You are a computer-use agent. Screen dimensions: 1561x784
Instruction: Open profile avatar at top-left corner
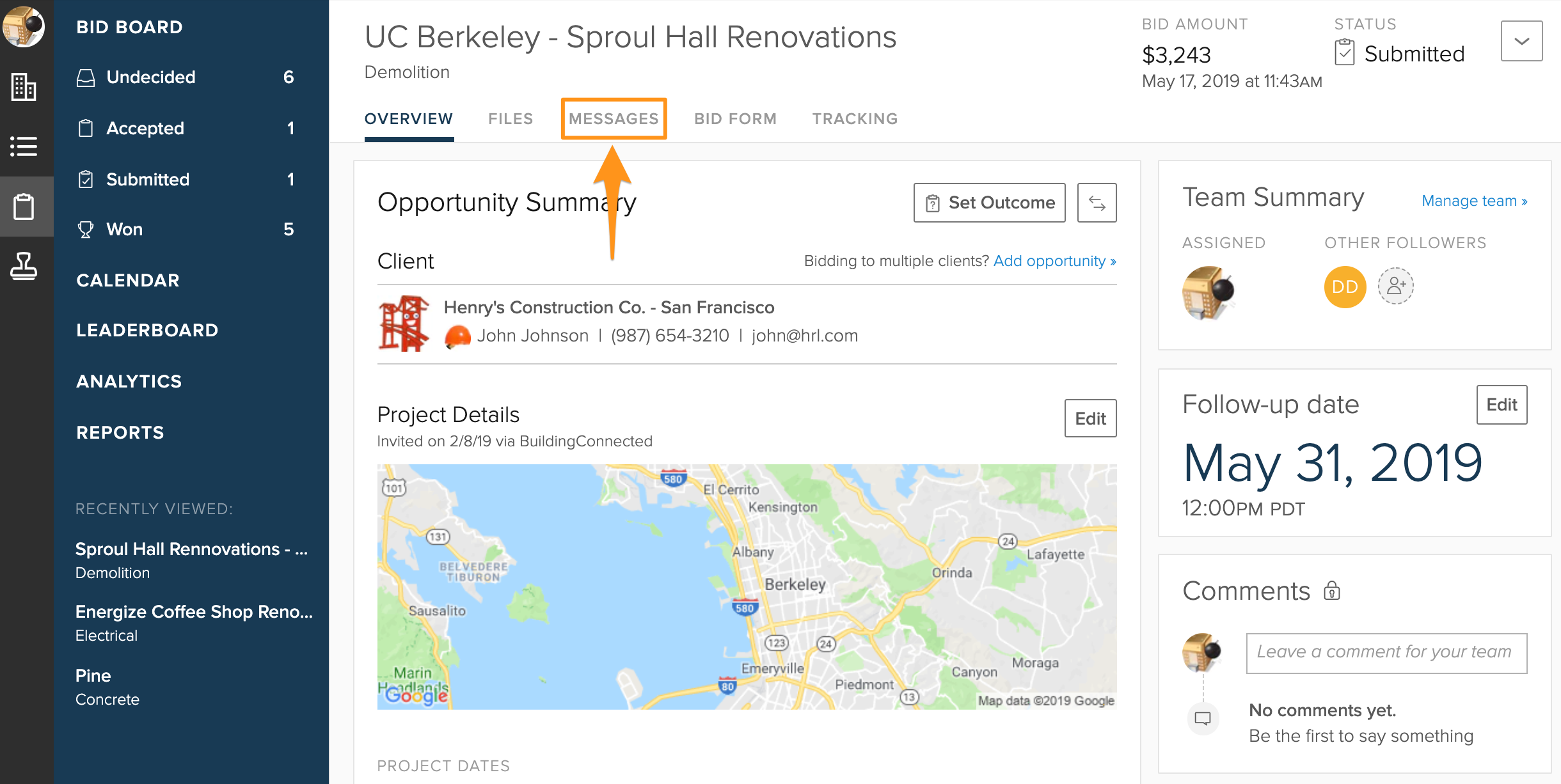pyautogui.click(x=24, y=26)
